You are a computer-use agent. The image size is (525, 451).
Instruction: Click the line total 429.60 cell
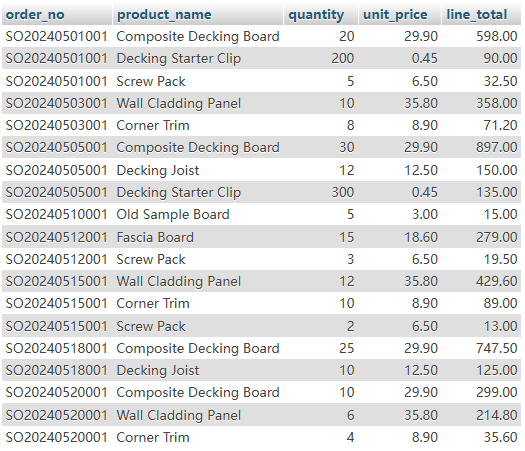click(x=497, y=281)
